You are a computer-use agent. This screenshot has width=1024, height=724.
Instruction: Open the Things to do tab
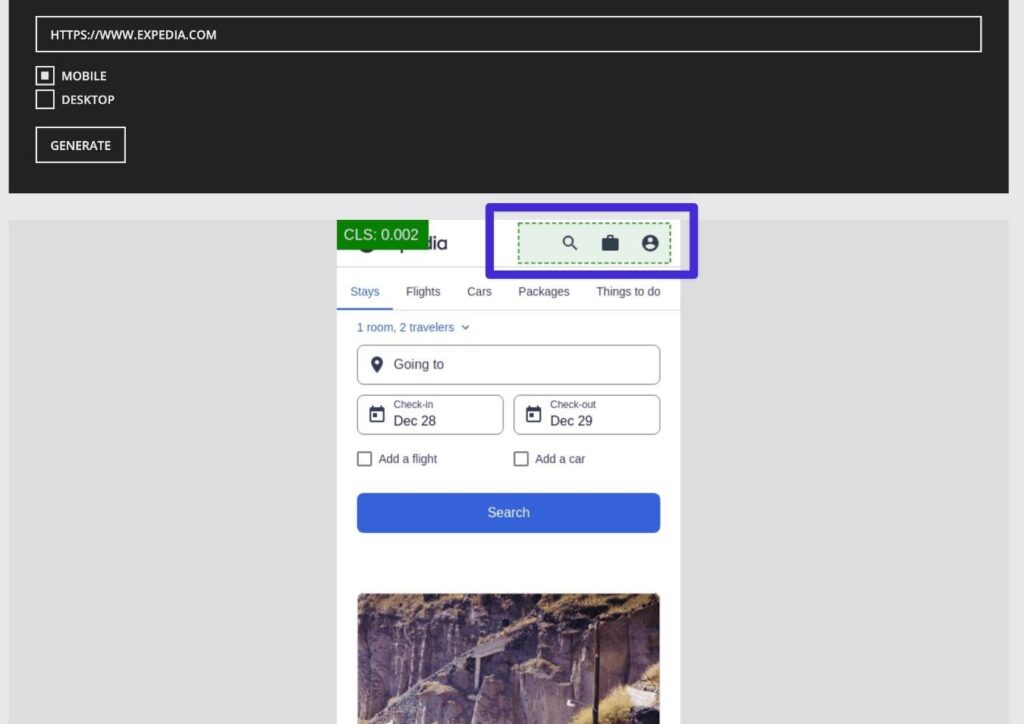click(x=628, y=291)
